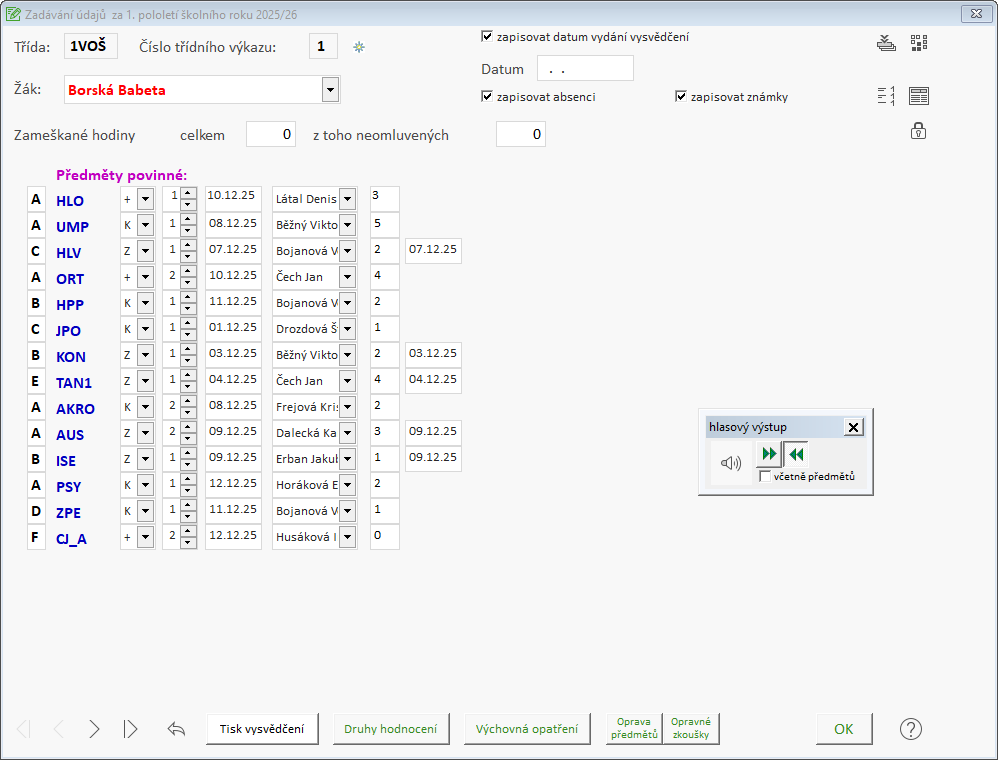
Task: Uncheck 'zapisovat absenci' checkbox
Action: pos(487,97)
